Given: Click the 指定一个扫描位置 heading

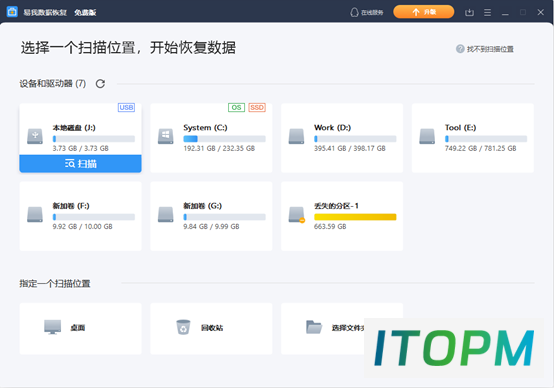Looking at the screenshot, I should pos(55,283).
